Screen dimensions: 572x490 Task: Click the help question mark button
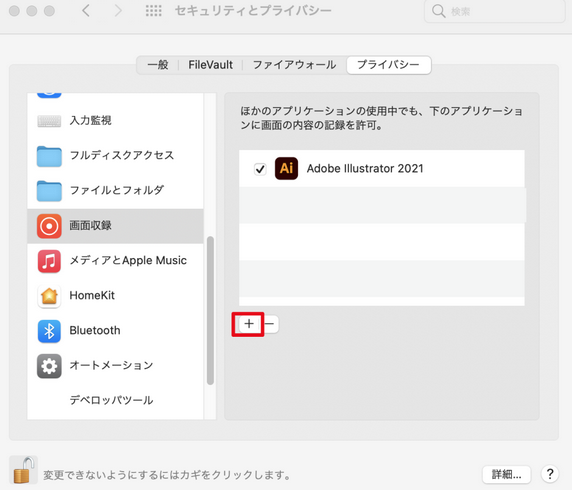pos(550,474)
